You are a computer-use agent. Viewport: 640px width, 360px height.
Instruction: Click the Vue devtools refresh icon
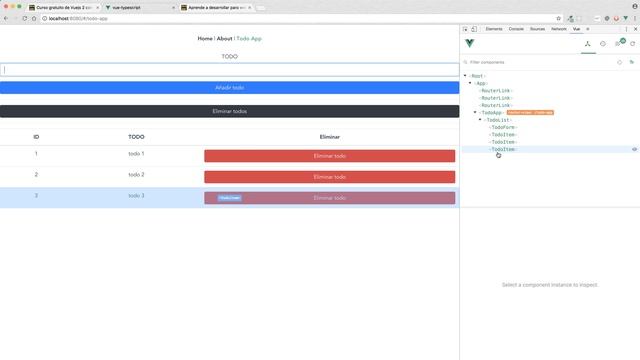point(633,44)
